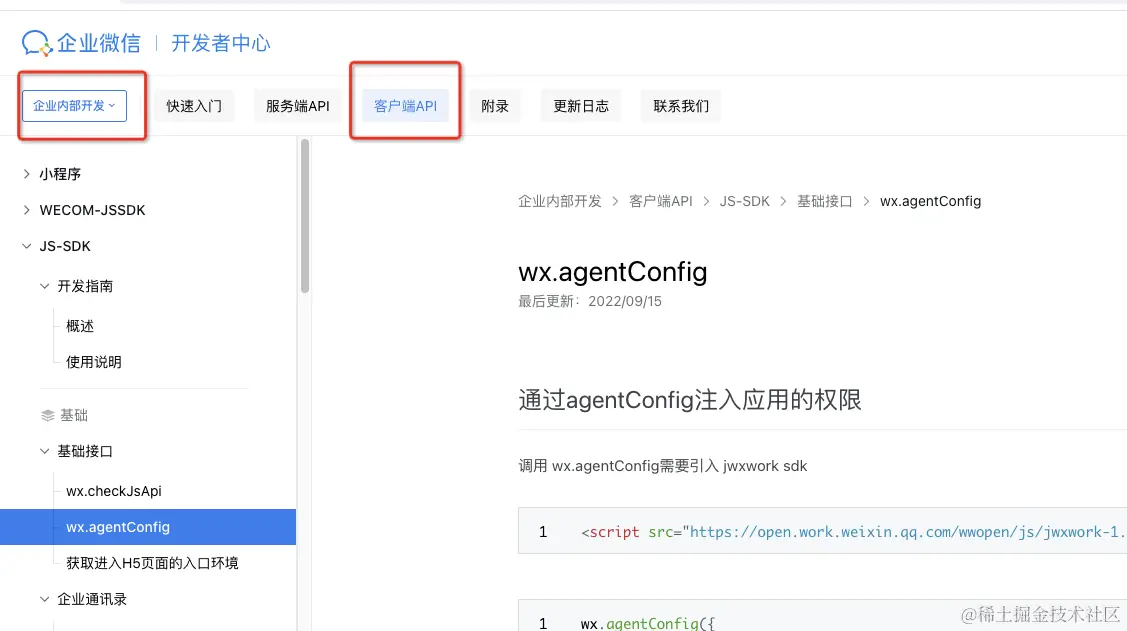Screen dimensions: 1127x631
Task: Click breadcrumb link 基础接口
Action: 824,201
